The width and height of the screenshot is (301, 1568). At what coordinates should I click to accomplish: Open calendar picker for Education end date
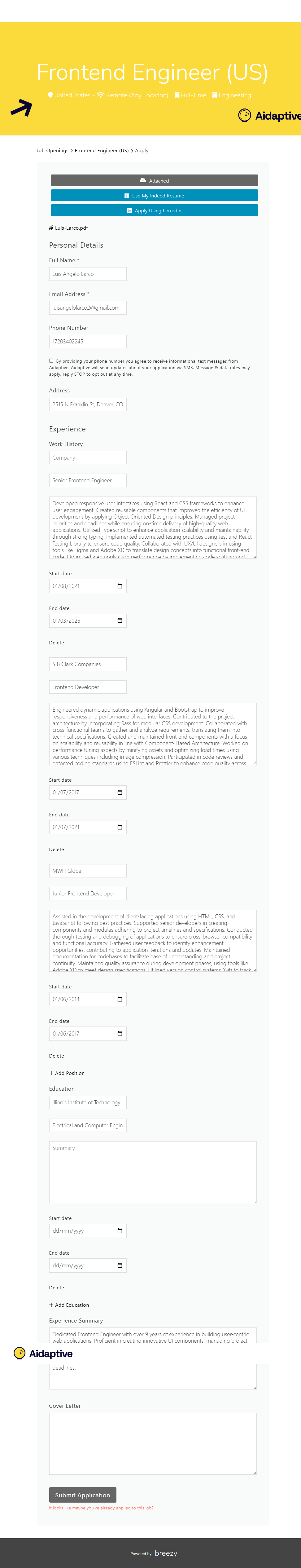point(120,1265)
